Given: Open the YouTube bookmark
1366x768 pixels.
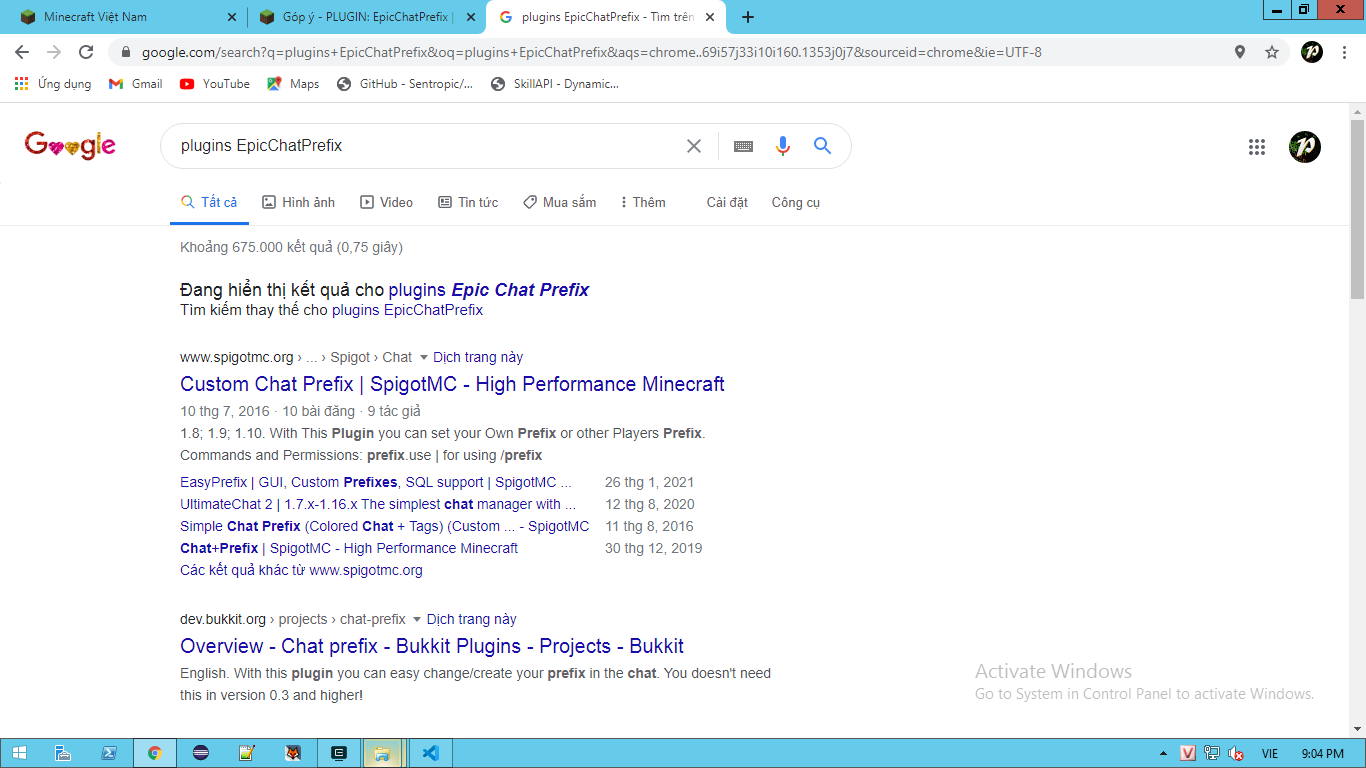Looking at the screenshot, I should (x=215, y=84).
